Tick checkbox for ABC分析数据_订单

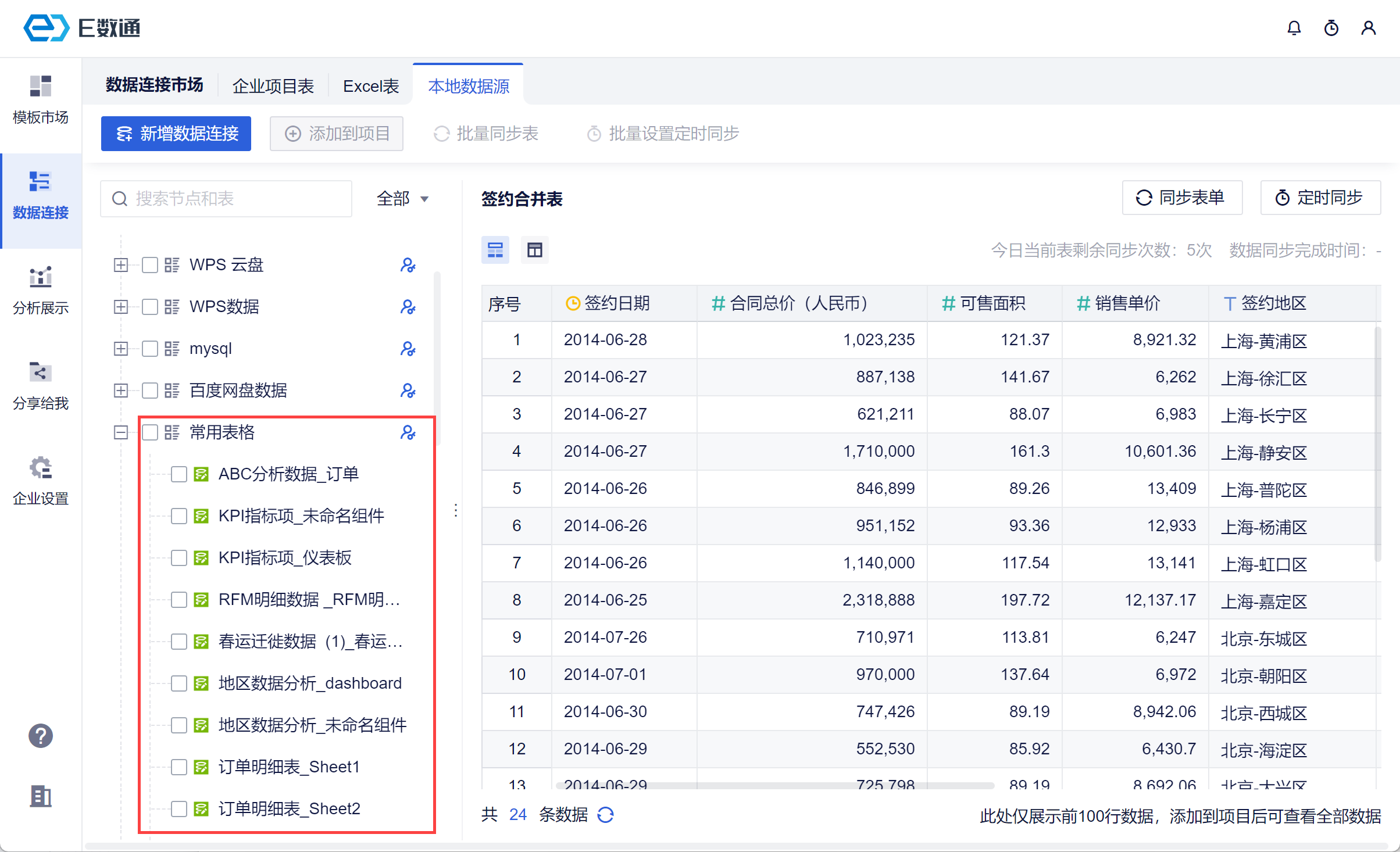click(x=179, y=474)
